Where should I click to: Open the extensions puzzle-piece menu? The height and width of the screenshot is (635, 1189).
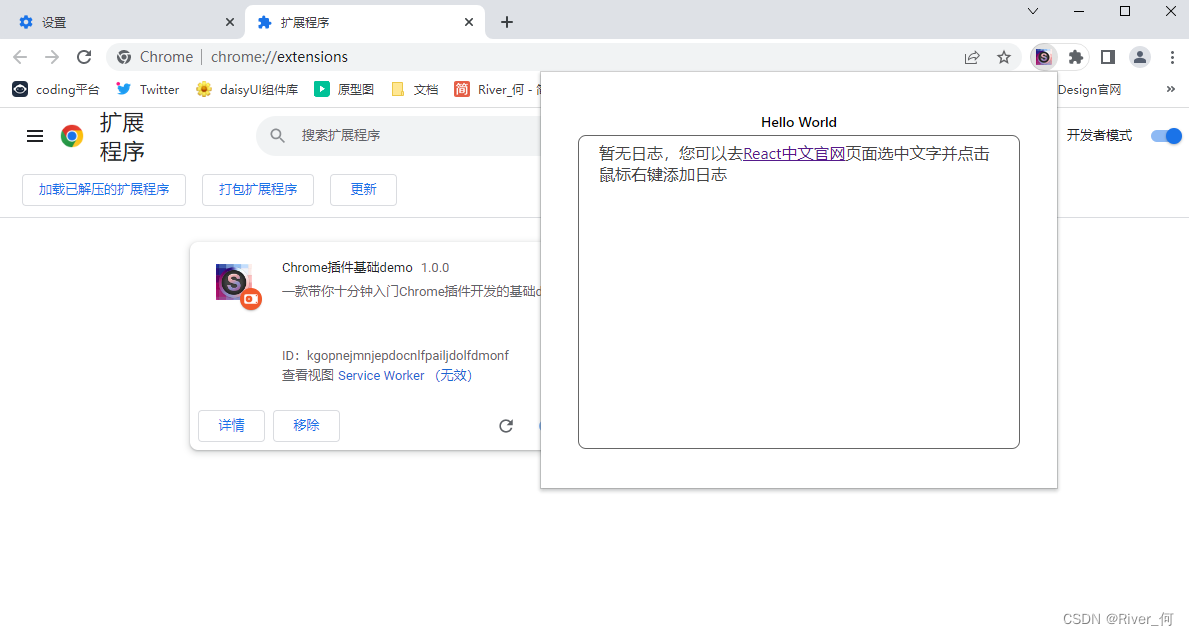coord(1075,57)
